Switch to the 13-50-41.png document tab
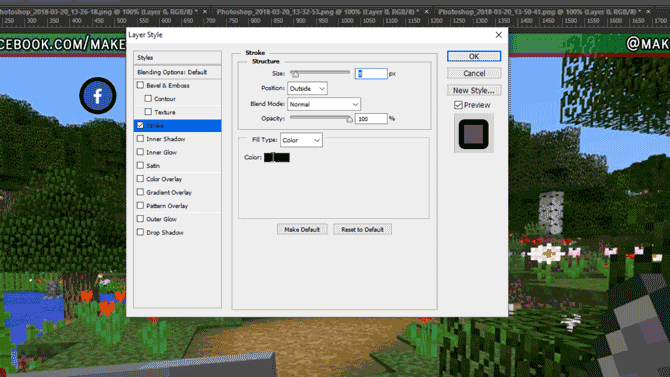670x377 pixels. (539, 12)
